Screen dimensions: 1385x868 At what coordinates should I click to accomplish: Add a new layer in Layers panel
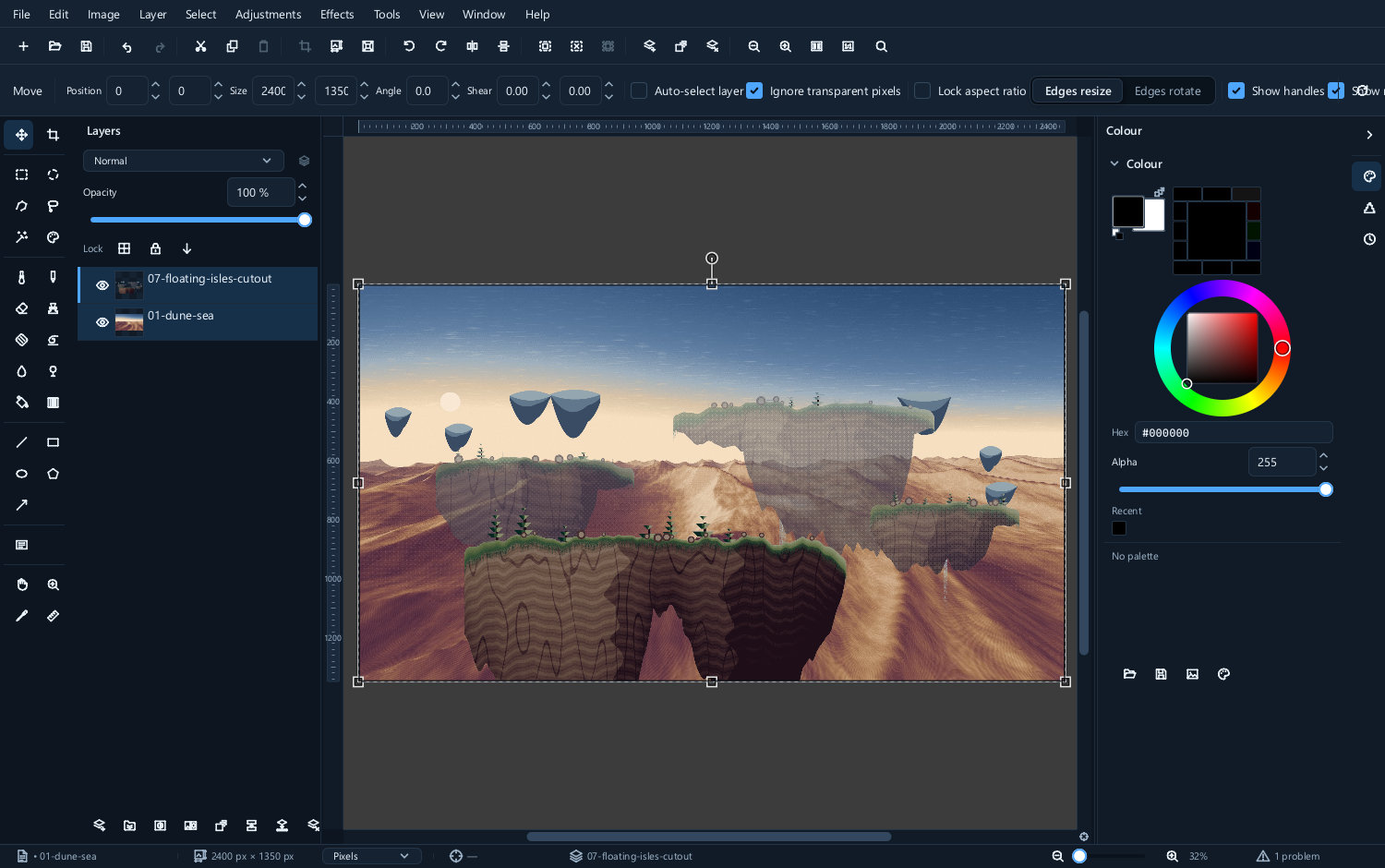pos(99,826)
